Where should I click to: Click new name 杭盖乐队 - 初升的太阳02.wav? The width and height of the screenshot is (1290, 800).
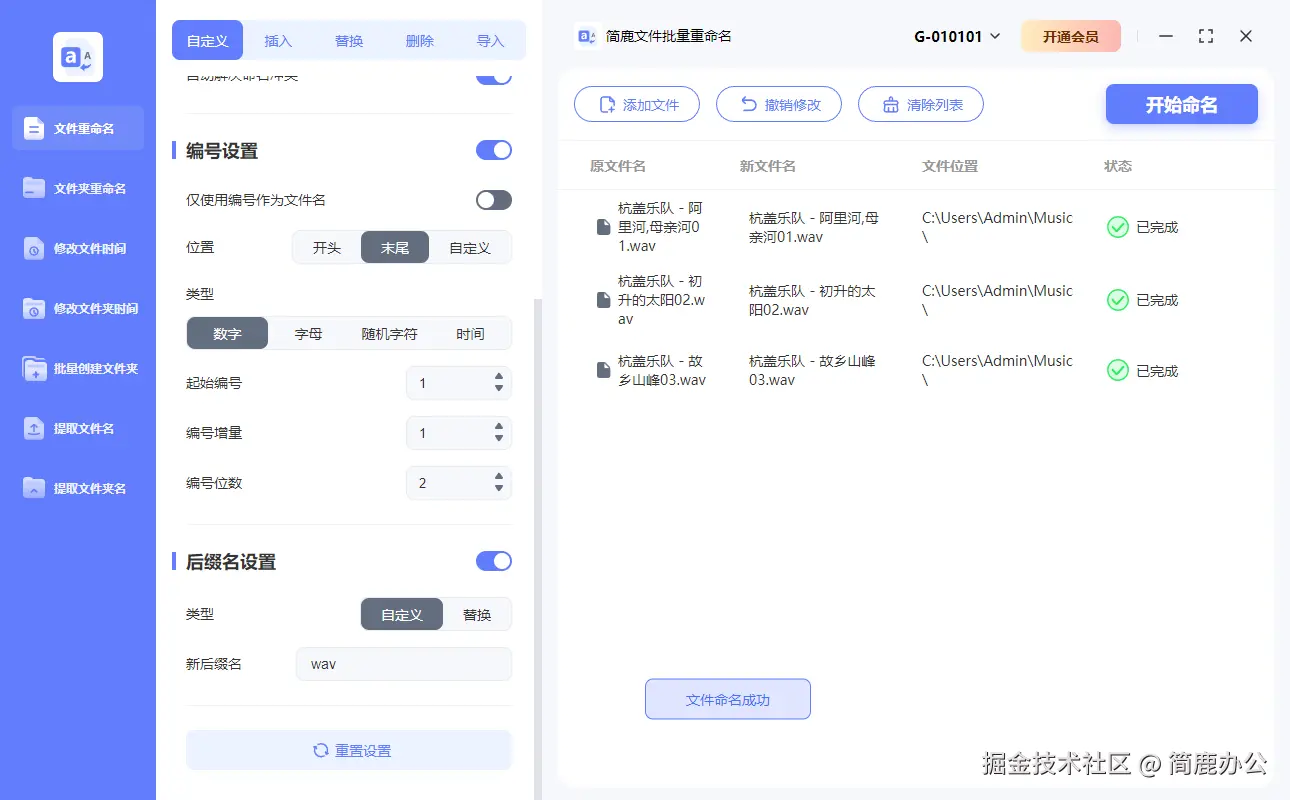(x=812, y=300)
